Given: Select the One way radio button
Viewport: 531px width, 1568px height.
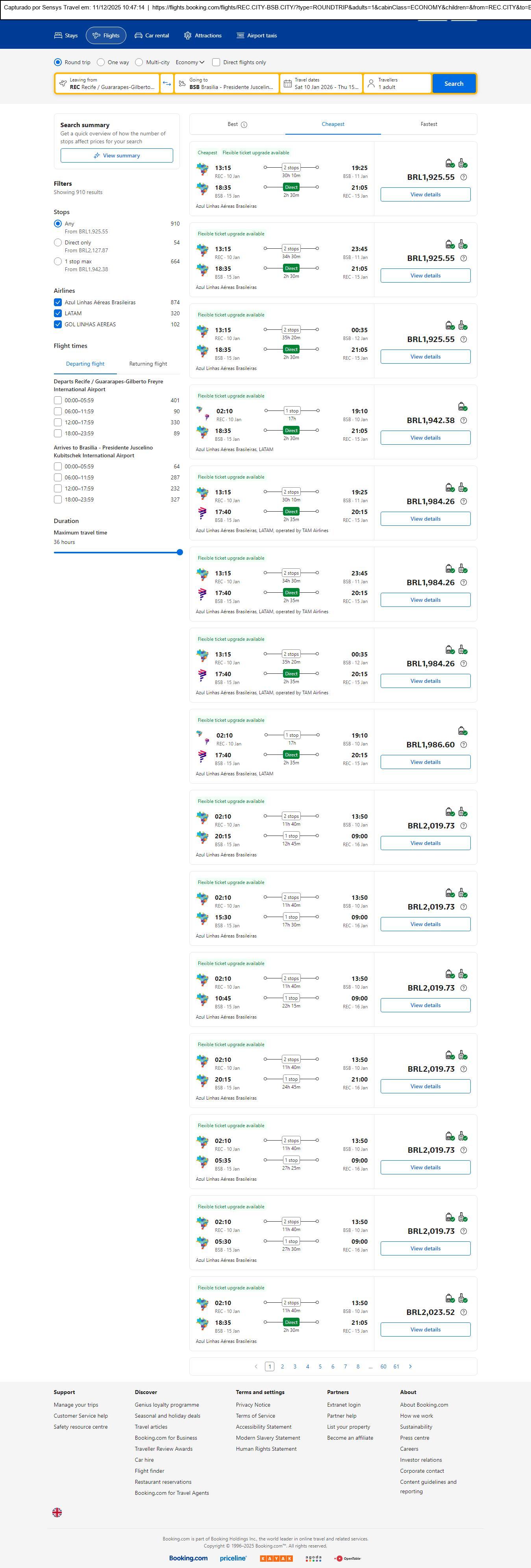Looking at the screenshot, I should [x=101, y=62].
